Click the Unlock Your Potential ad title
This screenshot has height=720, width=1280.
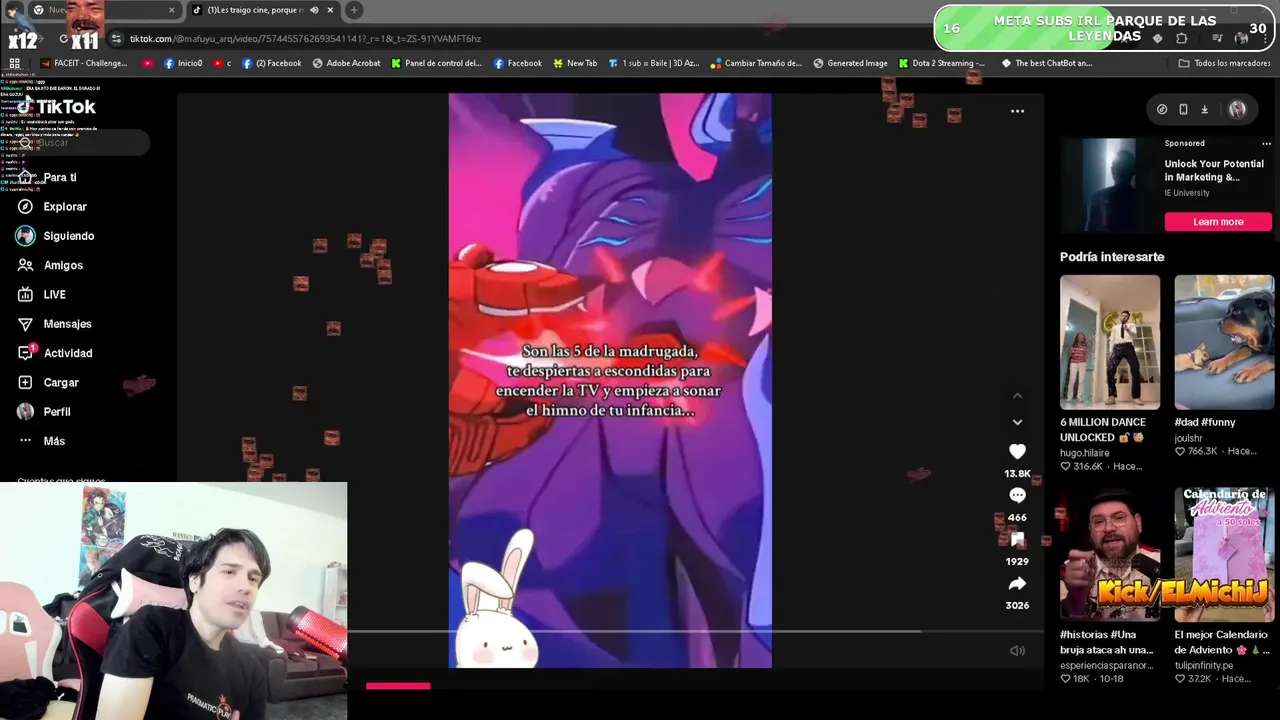(1214, 170)
